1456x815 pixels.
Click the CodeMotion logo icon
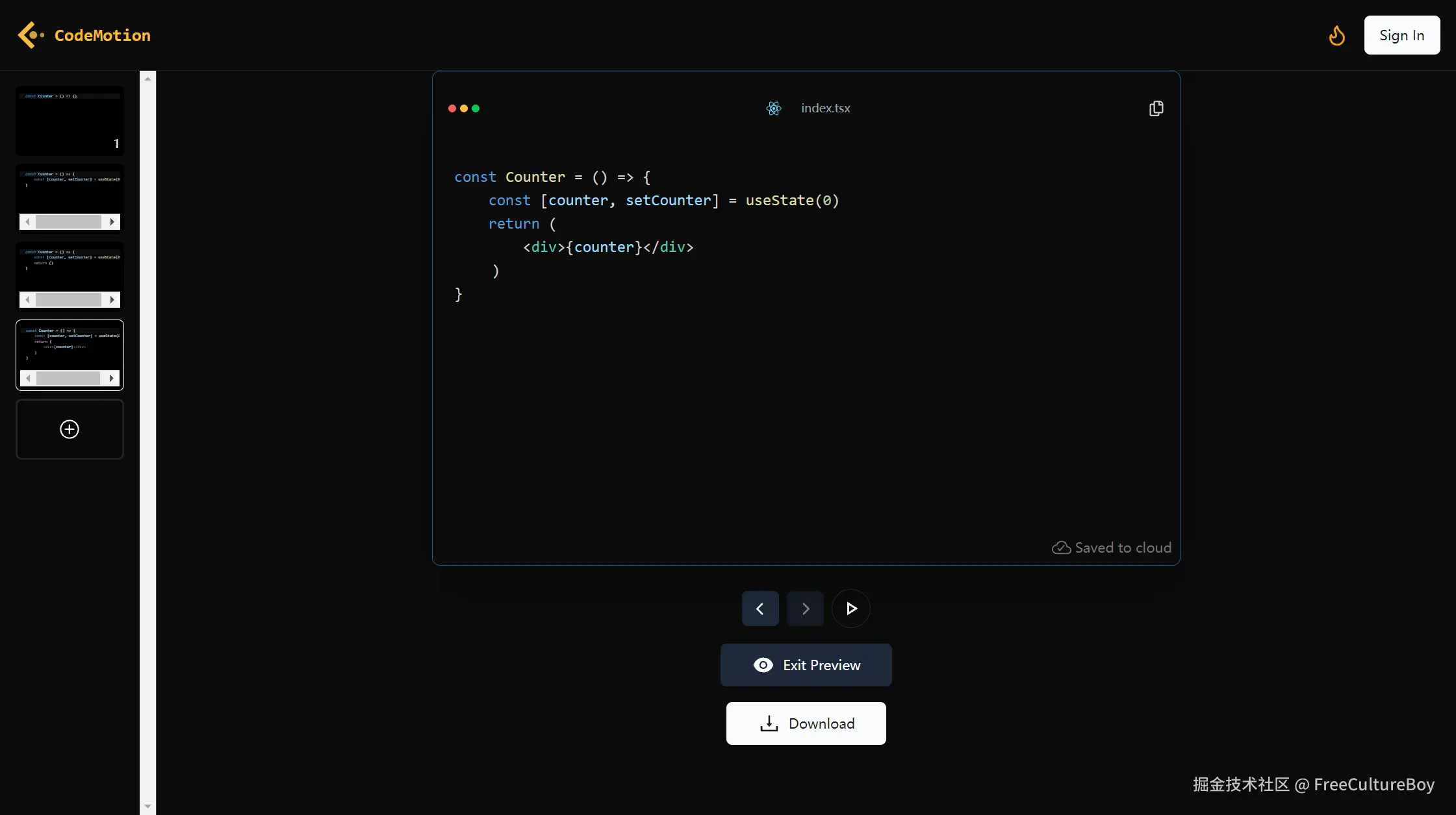coord(31,35)
